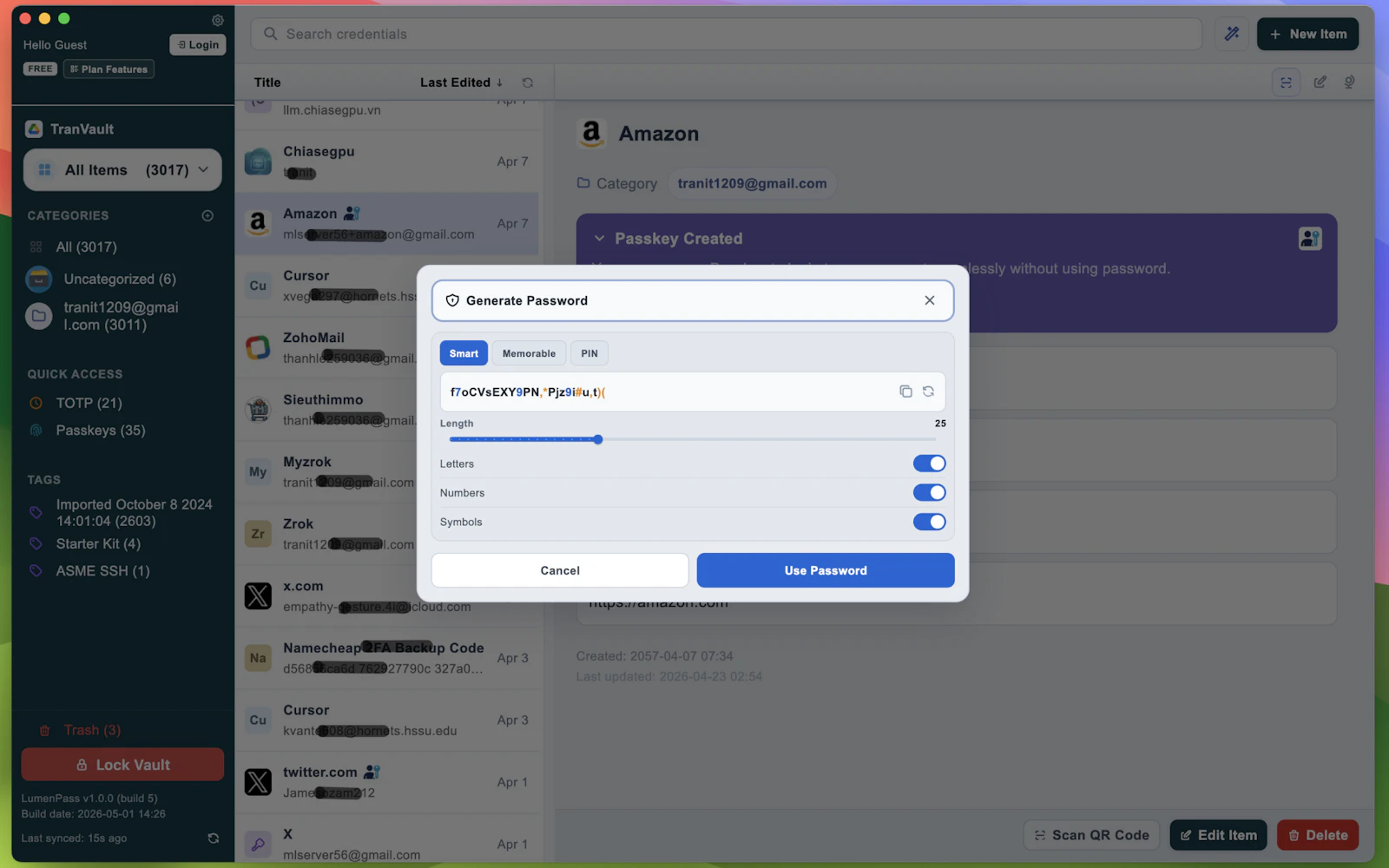
Task: Click the Login button
Action: (x=198, y=44)
